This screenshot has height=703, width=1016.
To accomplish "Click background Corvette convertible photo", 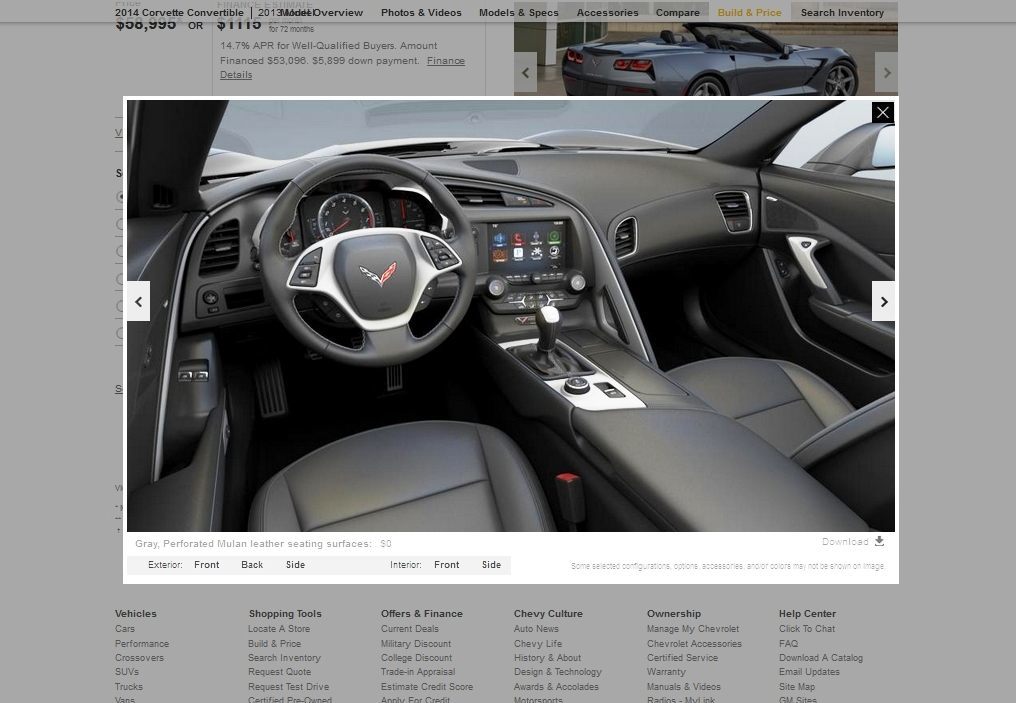I will (x=706, y=60).
